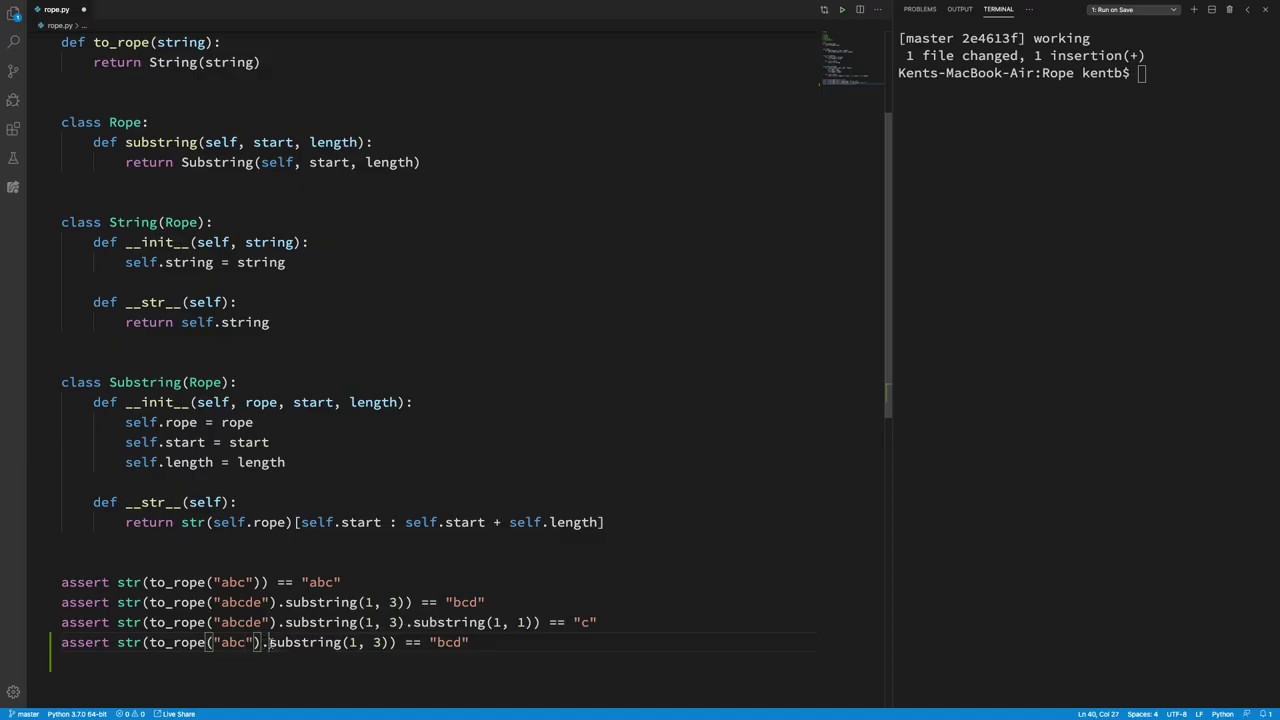Move panel using the chevron arrow icon

tap(1247, 10)
